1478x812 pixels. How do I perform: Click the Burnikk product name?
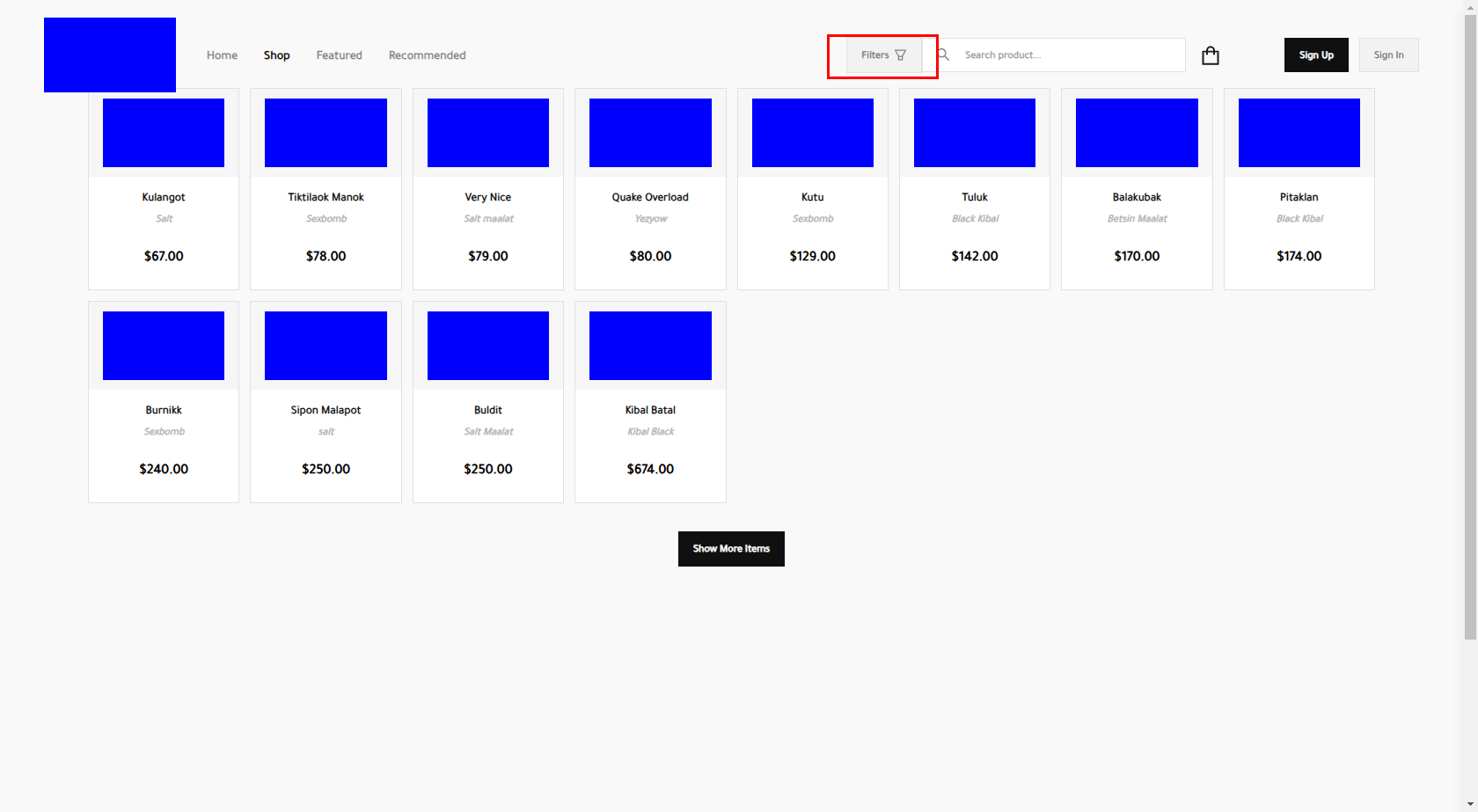point(164,410)
